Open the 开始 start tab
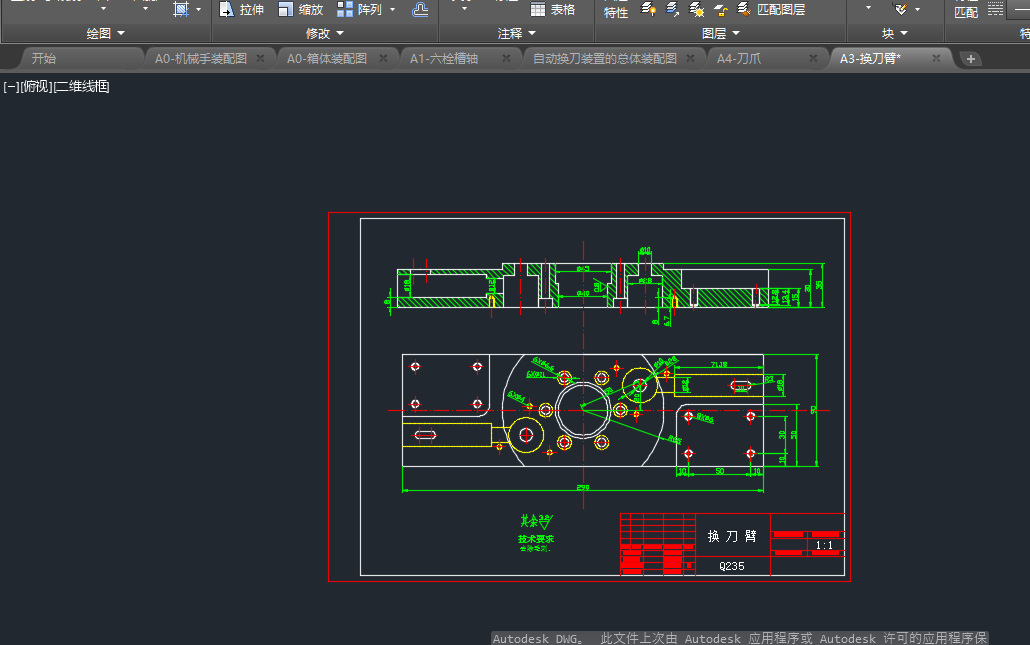 (x=44, y=59)
